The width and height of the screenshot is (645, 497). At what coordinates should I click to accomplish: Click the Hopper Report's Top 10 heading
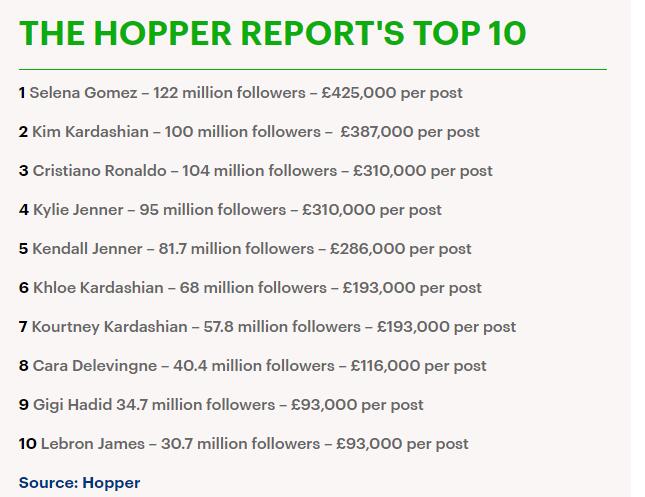coord(272,33)
